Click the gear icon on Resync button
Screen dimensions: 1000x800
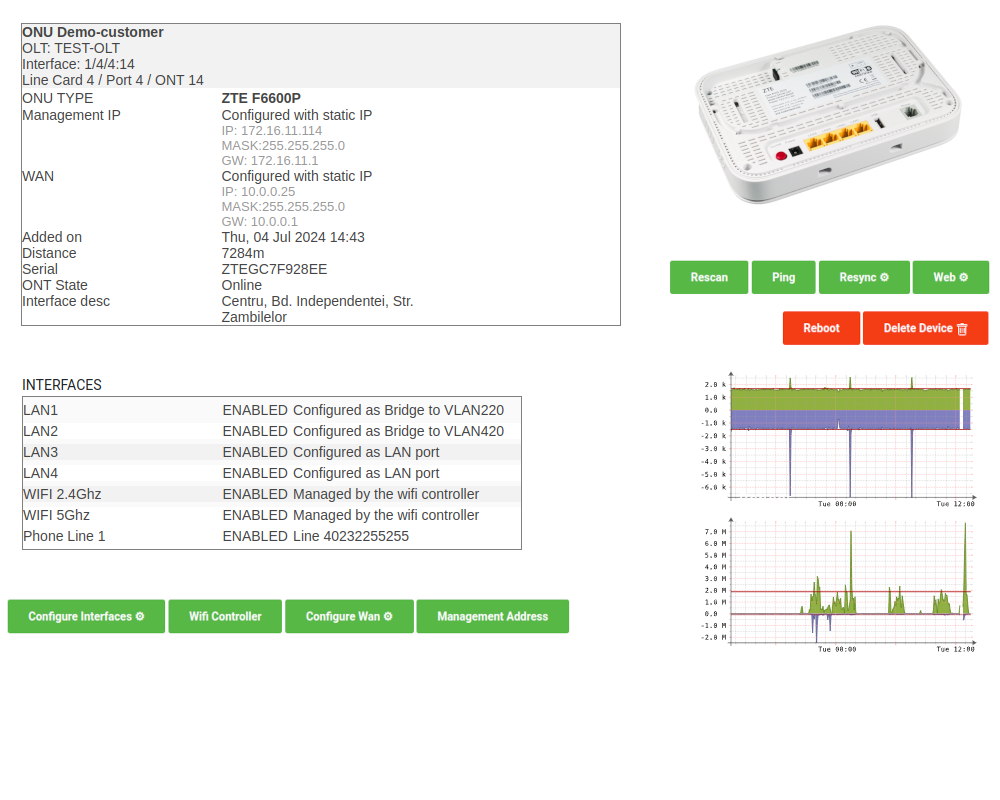coord(884,278)
